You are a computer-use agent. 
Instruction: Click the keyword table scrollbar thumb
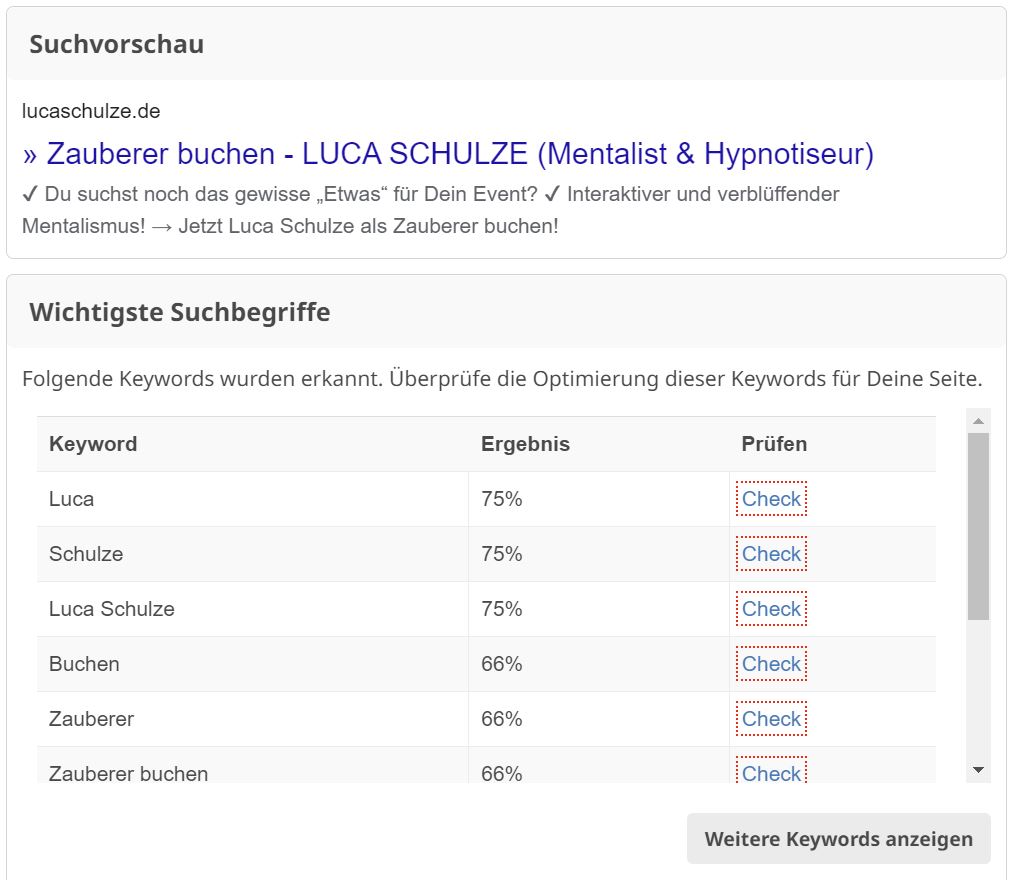coord(978,526)
